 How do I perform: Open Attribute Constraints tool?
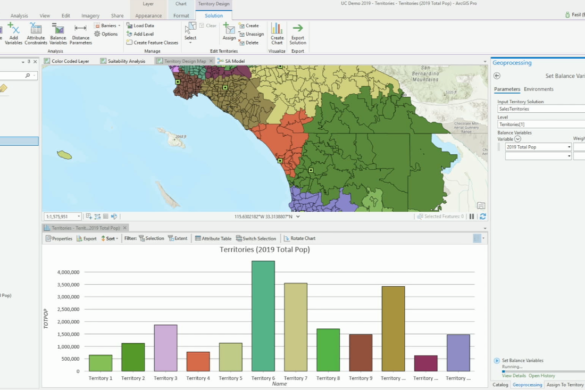coord(36,33)
